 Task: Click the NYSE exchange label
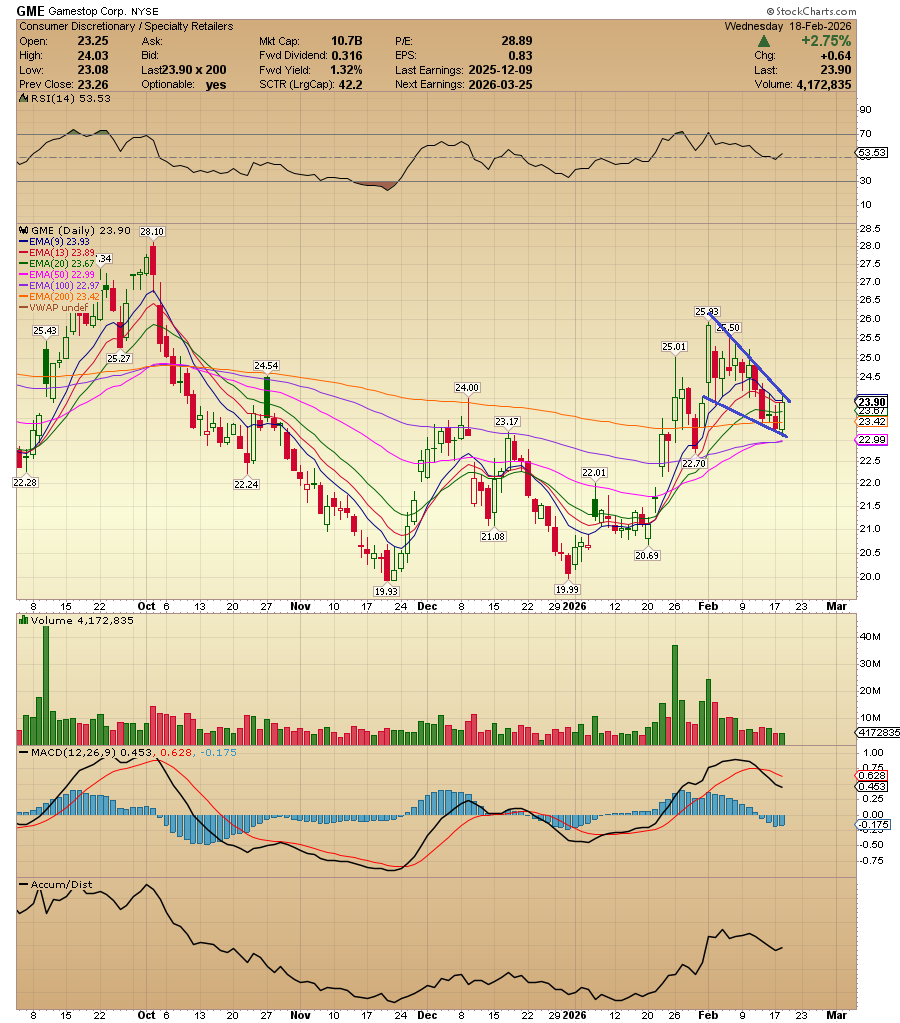point(145,12)
